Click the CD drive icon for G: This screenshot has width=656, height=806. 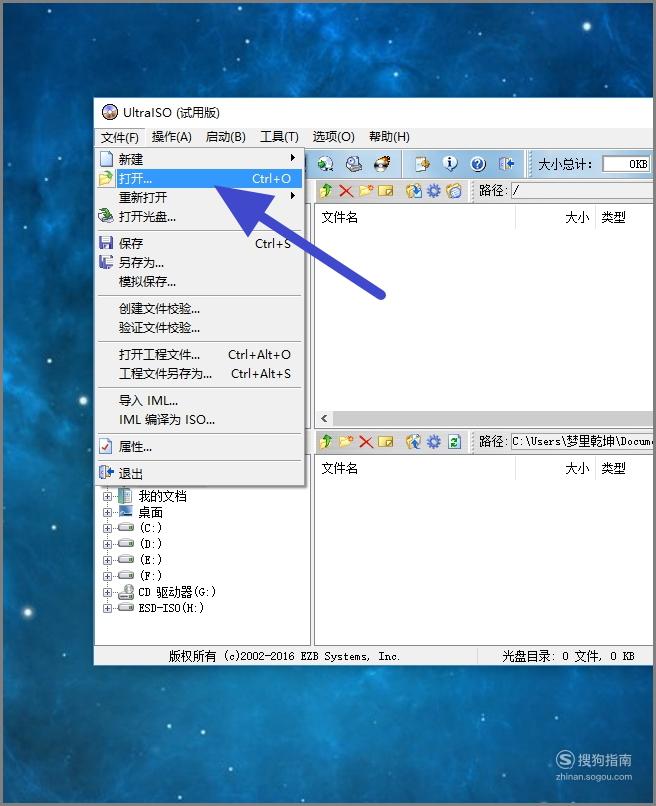[x=126, y=592]
